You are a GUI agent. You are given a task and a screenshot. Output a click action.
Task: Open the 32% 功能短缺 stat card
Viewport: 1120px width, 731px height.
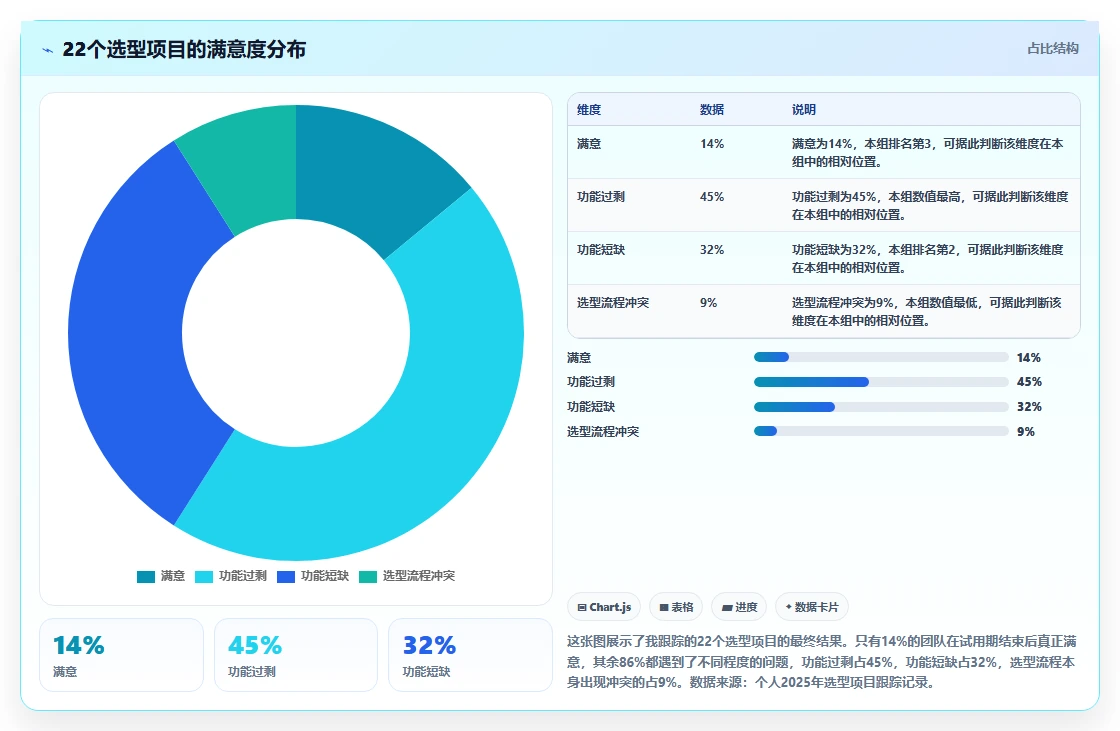click(x=470, y=655)
